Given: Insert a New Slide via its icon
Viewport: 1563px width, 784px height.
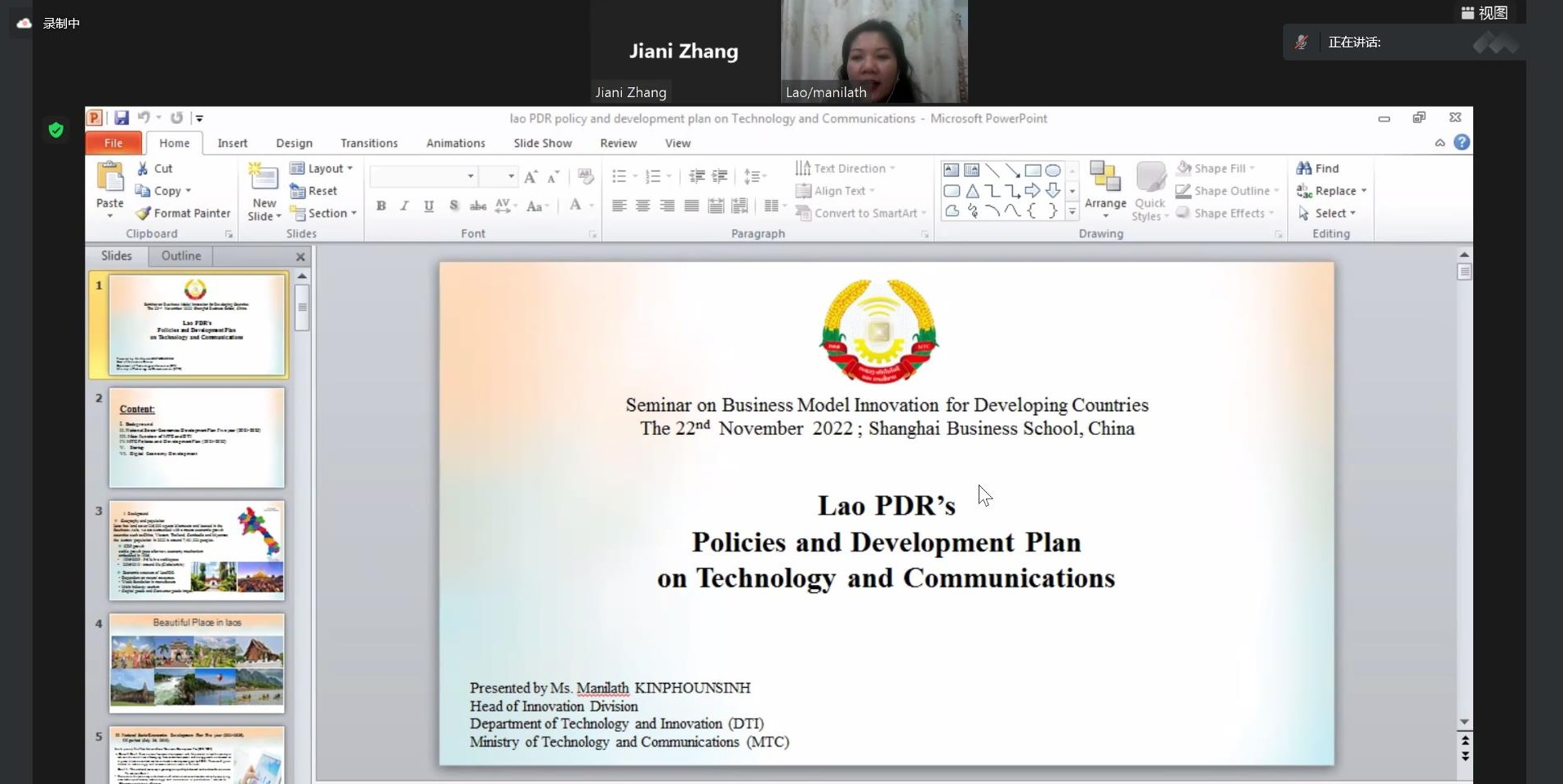Looking at the screenshot, I should [x=264, y=178].
